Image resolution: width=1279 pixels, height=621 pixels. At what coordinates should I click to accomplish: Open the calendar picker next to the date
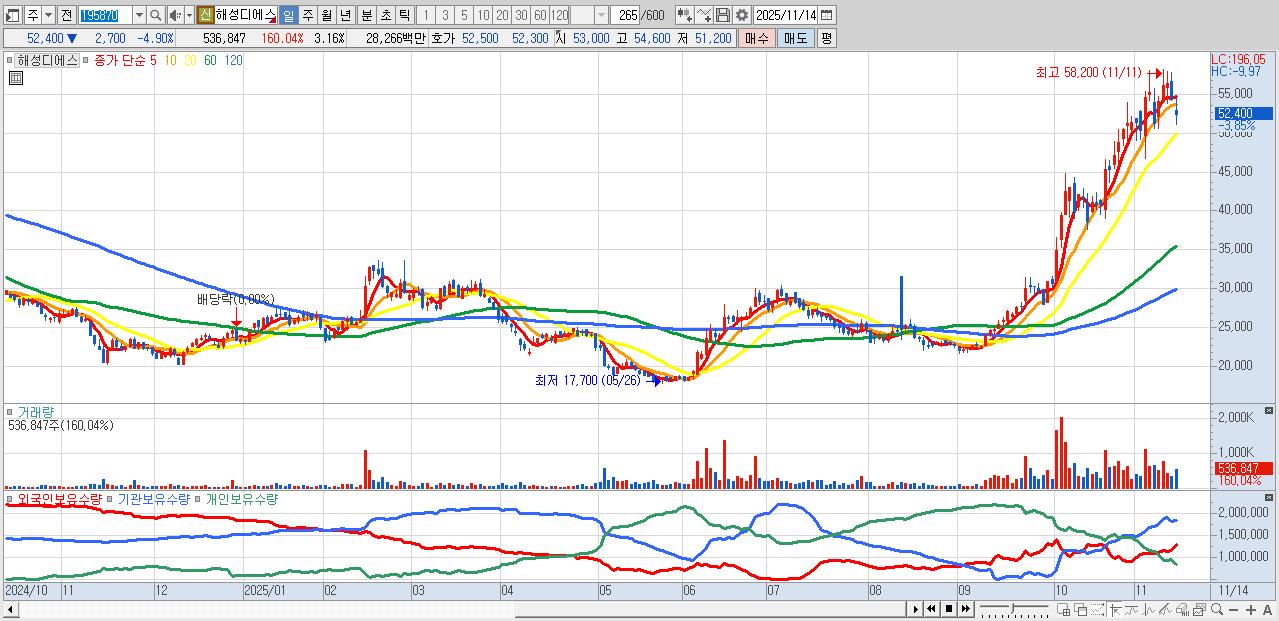click(x=828, y=15)
